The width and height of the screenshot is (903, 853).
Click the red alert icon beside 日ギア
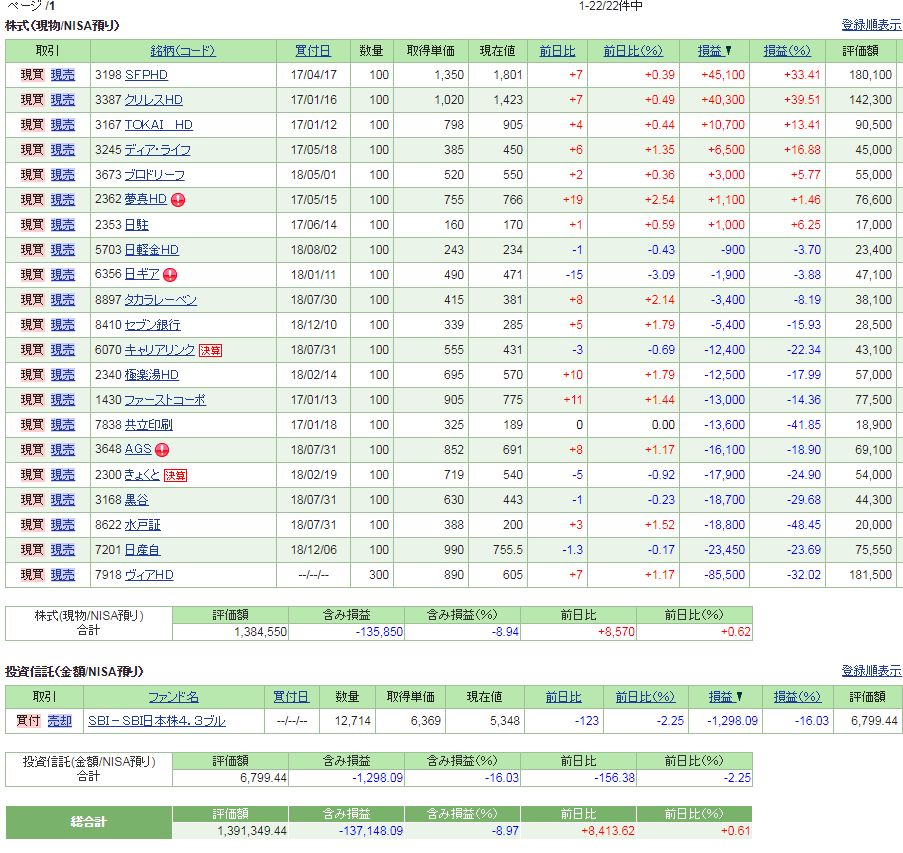170,275
